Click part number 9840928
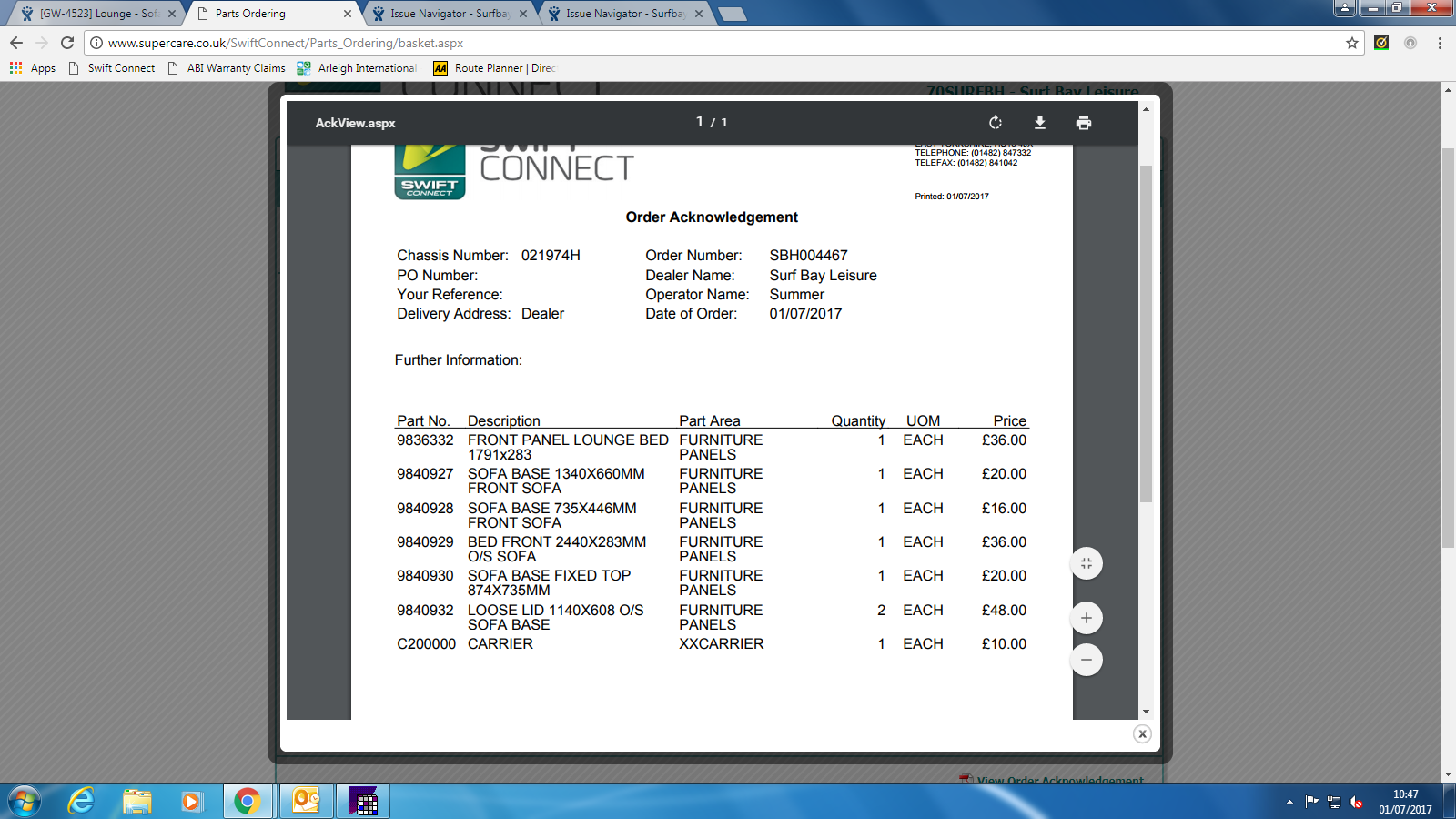 [425, 509]
